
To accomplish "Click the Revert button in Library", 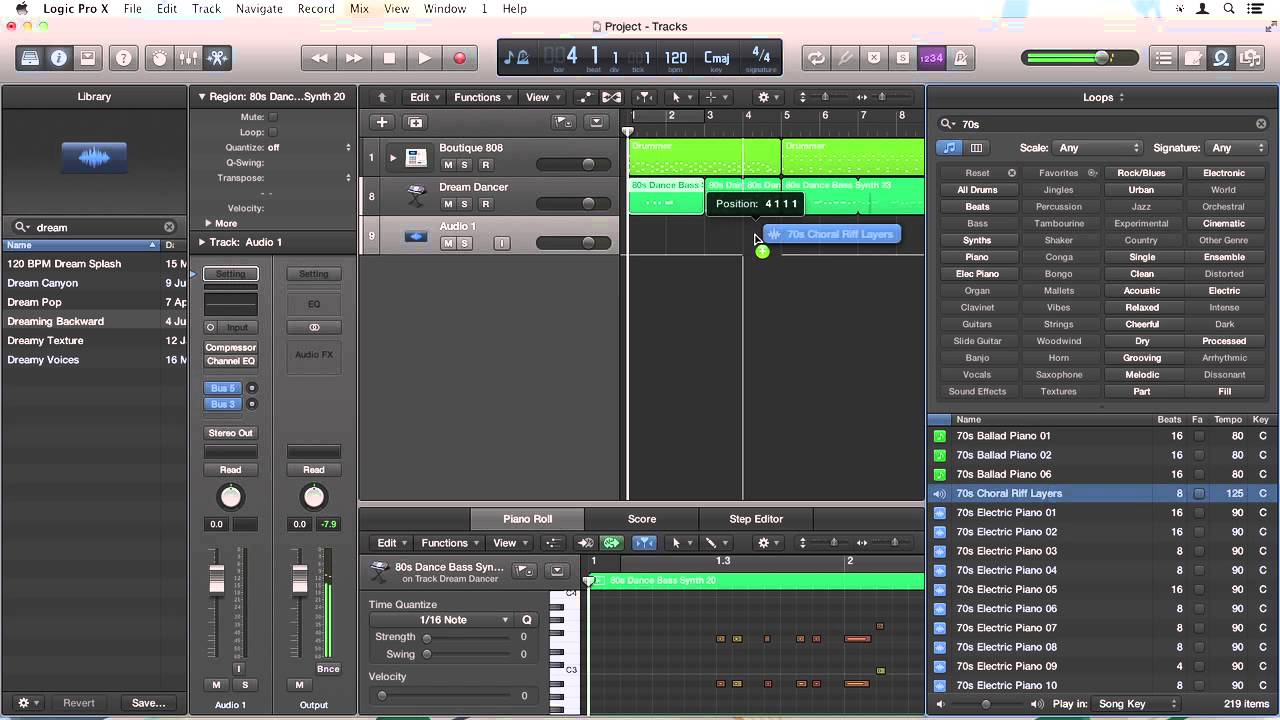I will (x=79, y=703).
